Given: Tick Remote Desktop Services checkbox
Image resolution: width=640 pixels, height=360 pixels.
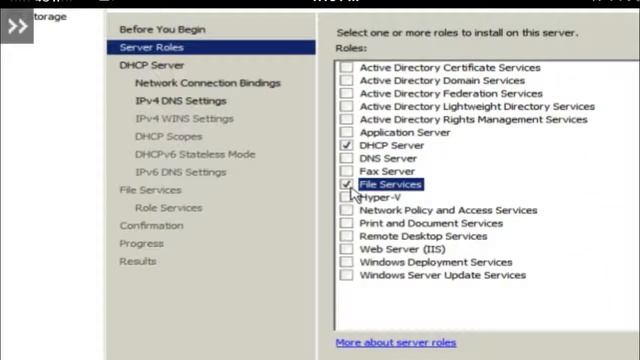Looking at the screenshot, I should point(346,236).
